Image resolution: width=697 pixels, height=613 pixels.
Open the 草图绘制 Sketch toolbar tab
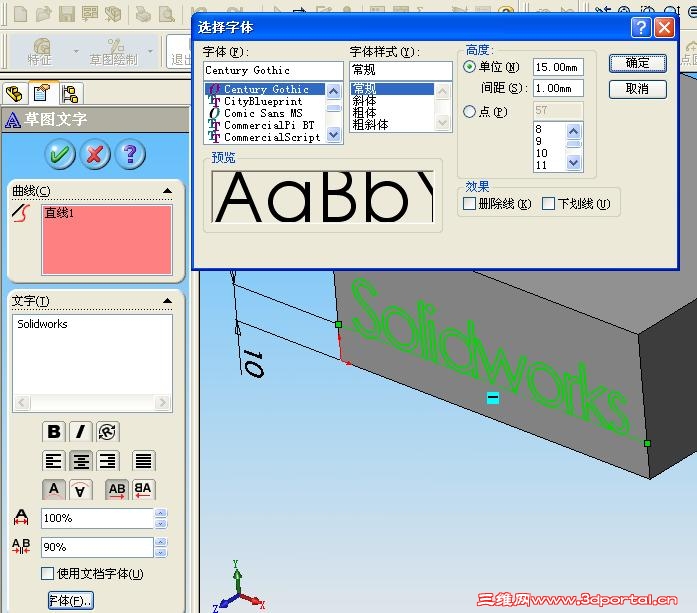coord(114,52)
